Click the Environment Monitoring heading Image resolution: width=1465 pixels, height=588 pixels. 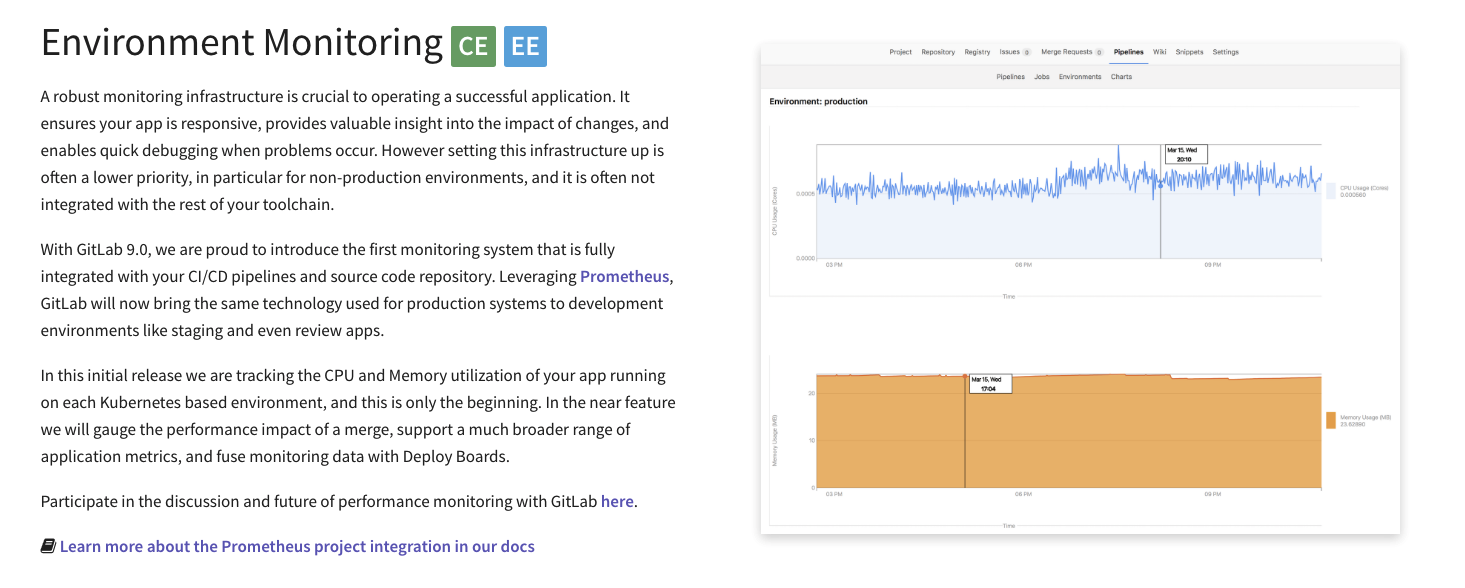[x=241, y=43]
